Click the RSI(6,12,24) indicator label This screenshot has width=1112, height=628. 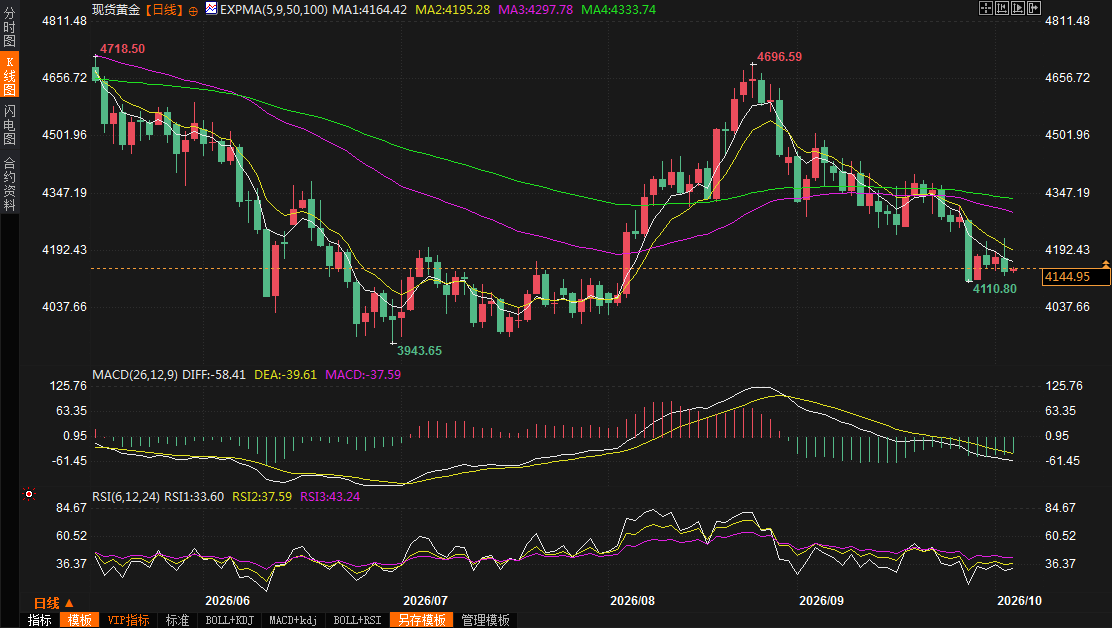(126, 496)
